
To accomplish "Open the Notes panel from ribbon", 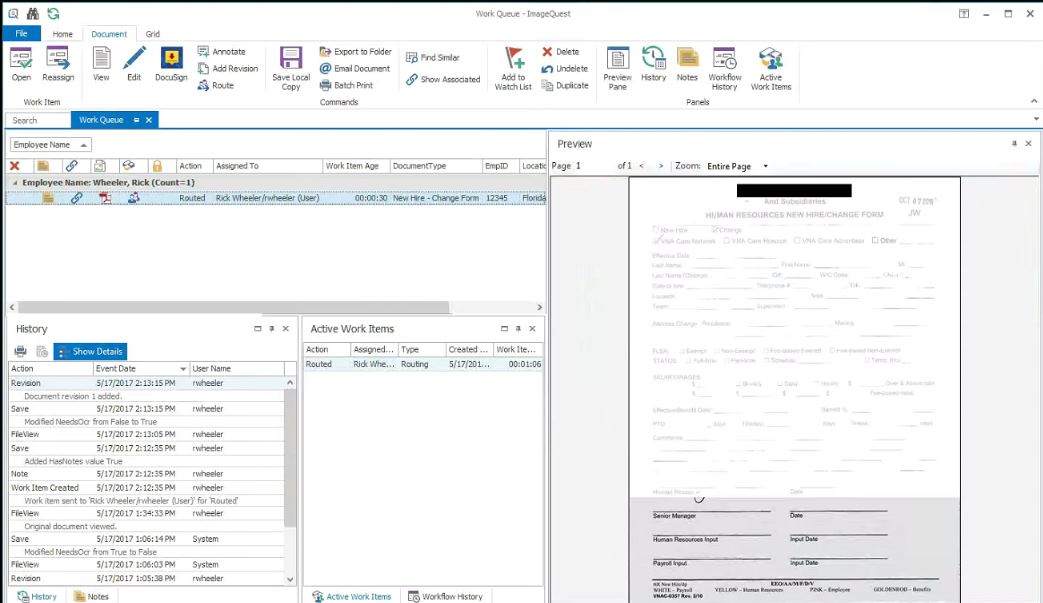I will [x=687, y=64].
